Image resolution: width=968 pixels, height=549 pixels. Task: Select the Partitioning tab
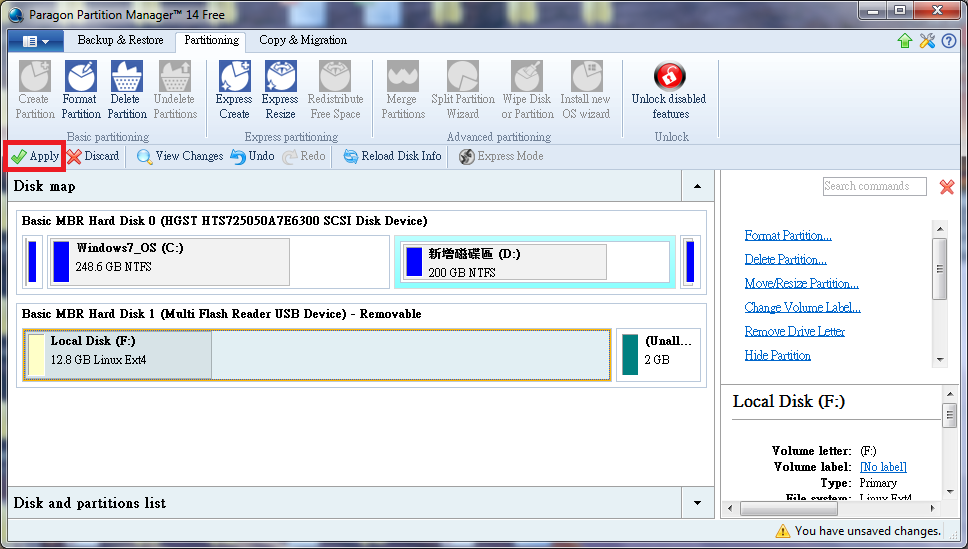[211, 40]
